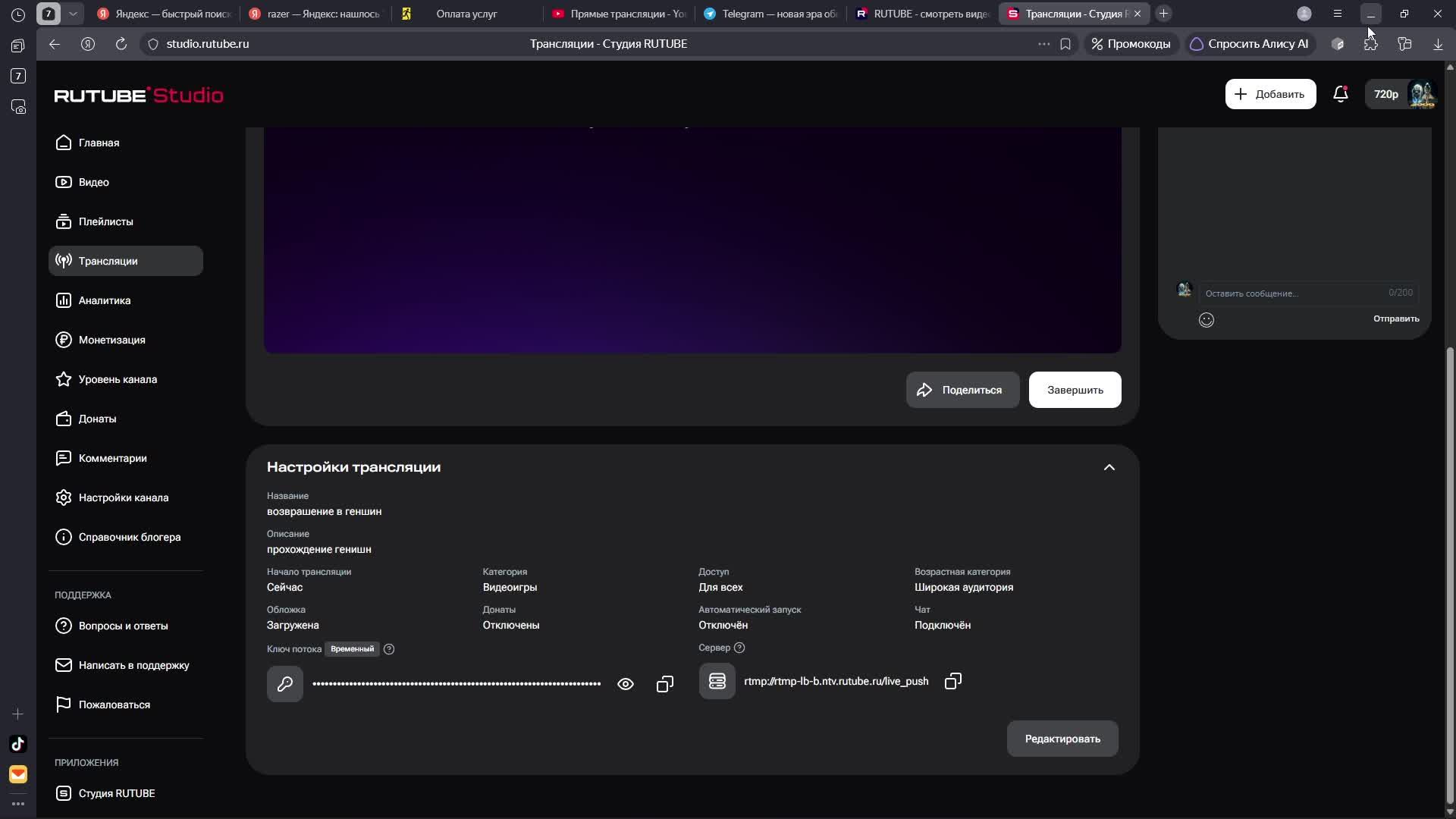This screenshot has height=819, width=1456.
Task: Reload the current page
Action: [x=121, y=44]
